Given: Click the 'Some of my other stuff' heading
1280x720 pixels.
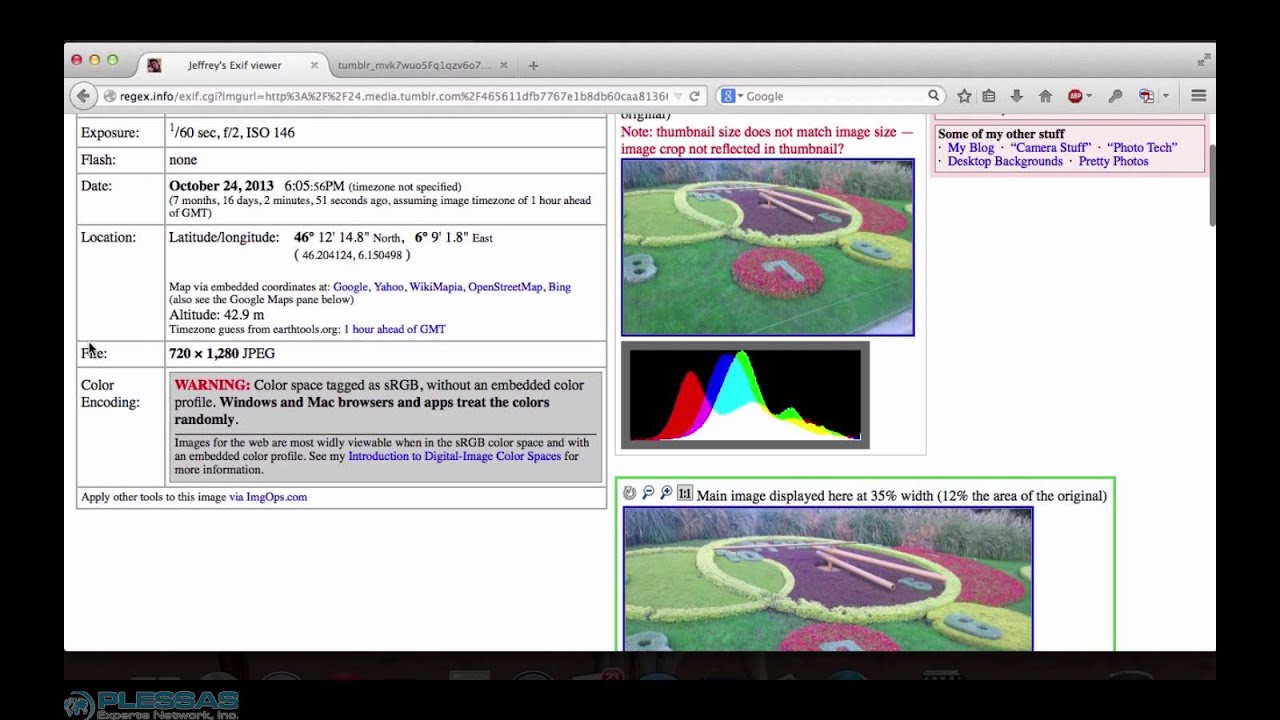Looking at the screenshot, I should 1001,134.
